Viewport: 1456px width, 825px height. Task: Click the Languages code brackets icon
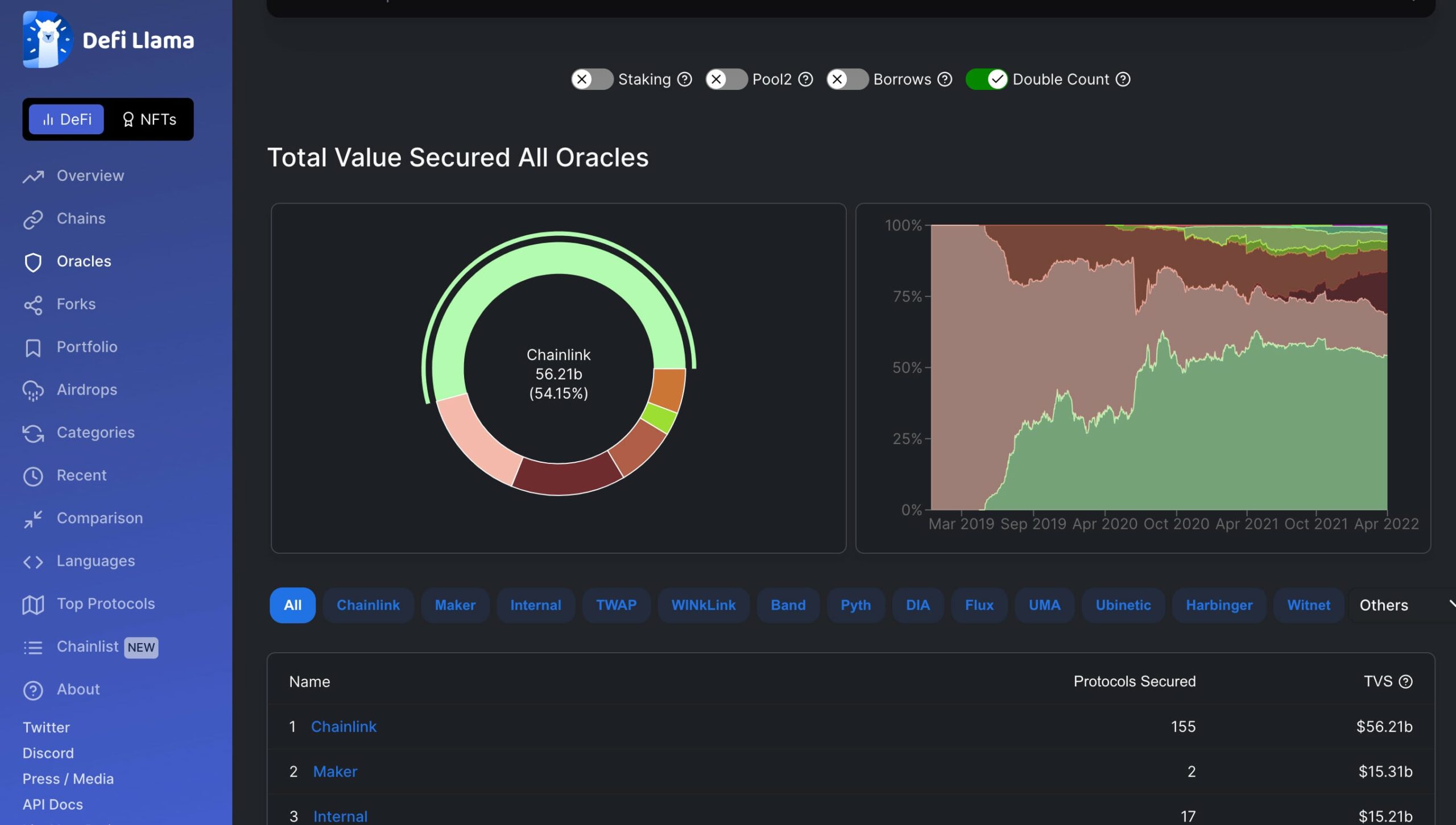click(33, 562)
